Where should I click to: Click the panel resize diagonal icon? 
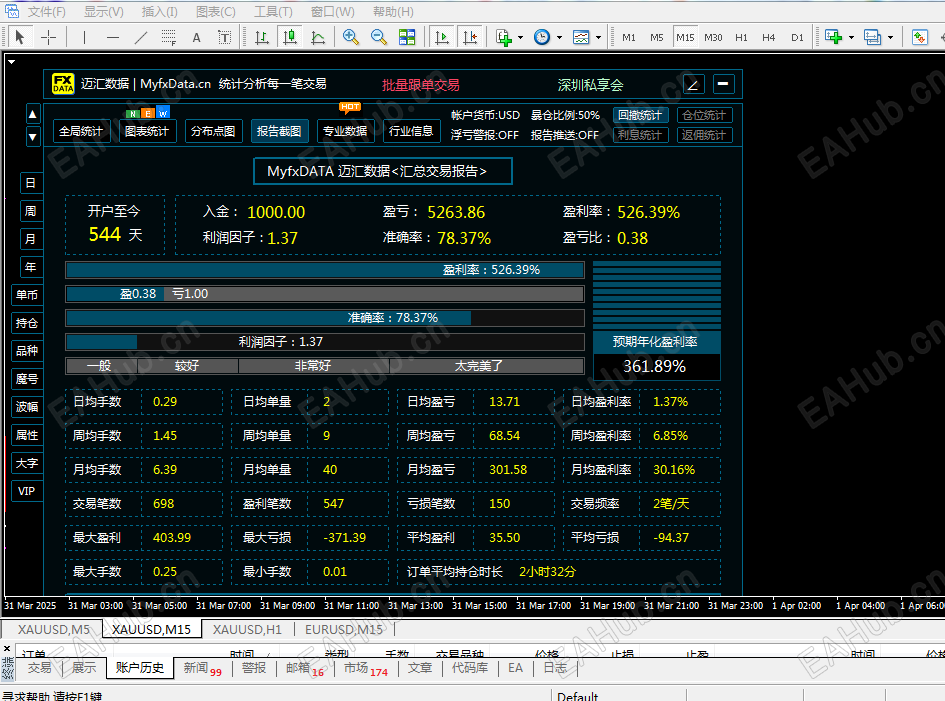pos(693,84)
